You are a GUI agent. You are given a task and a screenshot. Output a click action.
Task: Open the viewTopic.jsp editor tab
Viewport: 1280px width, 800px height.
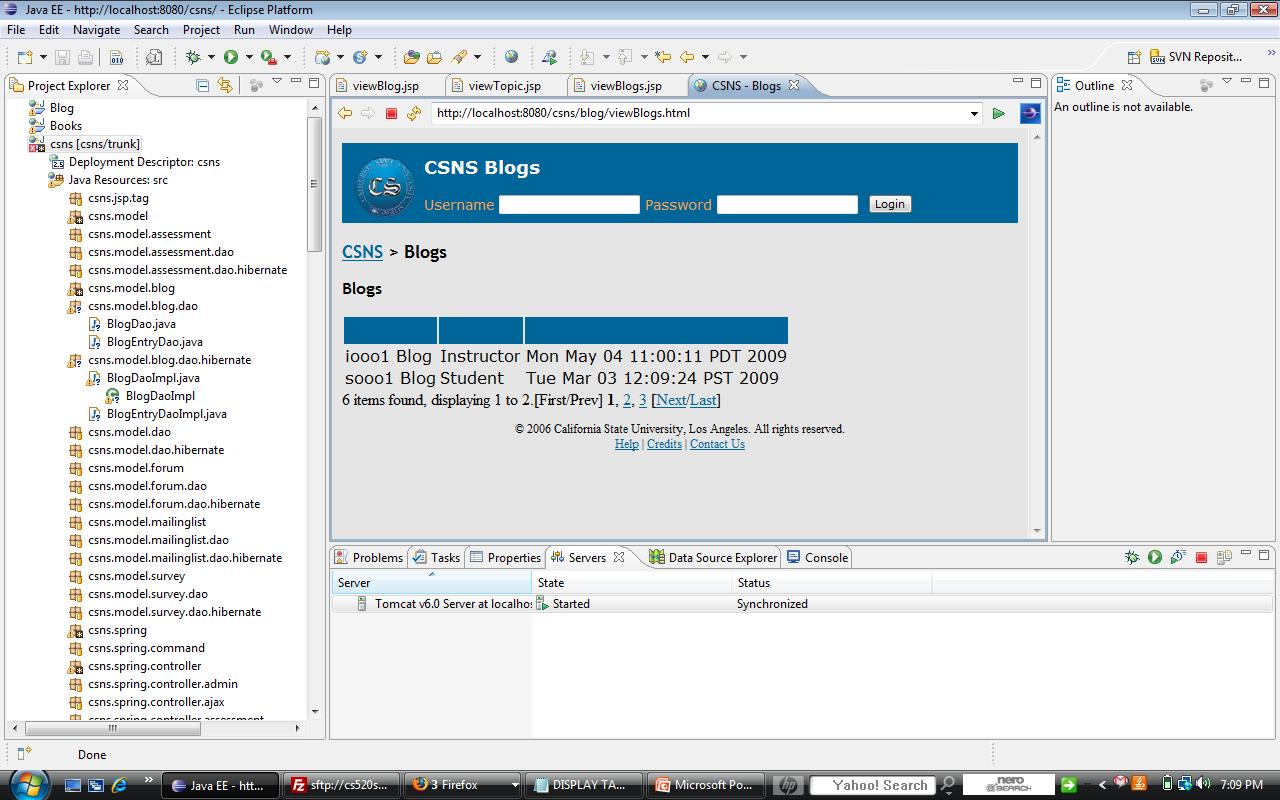504,86
